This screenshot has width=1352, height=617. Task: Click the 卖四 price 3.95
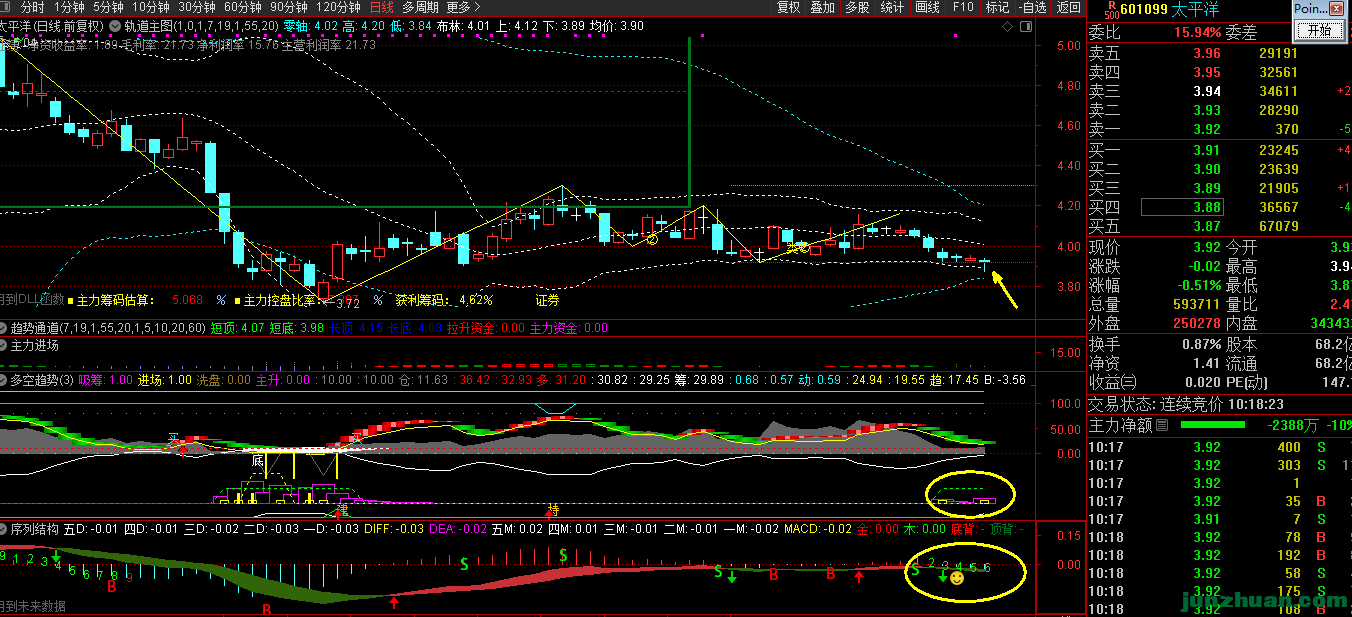coord(1207,72)
